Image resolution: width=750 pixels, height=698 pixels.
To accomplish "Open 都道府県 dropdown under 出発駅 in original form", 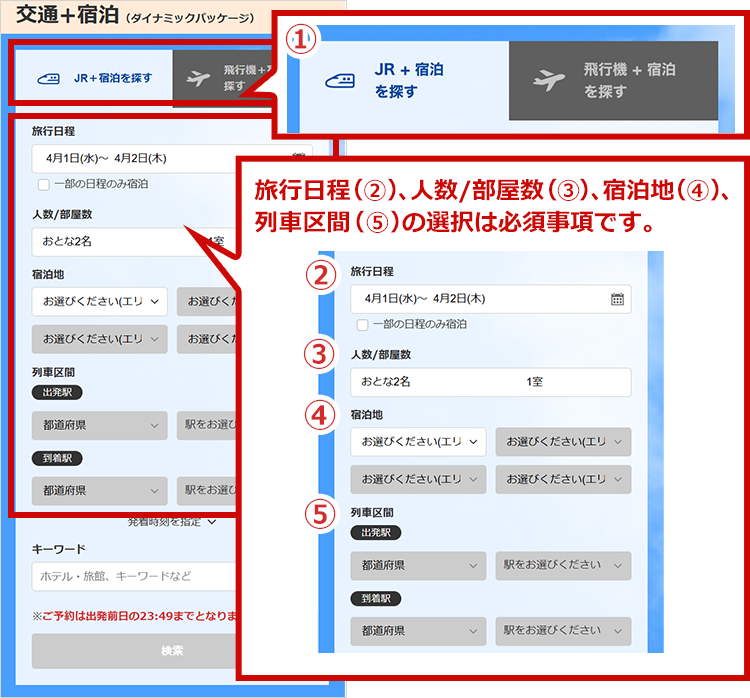I will pyautogui.click(x=99, y=425).
